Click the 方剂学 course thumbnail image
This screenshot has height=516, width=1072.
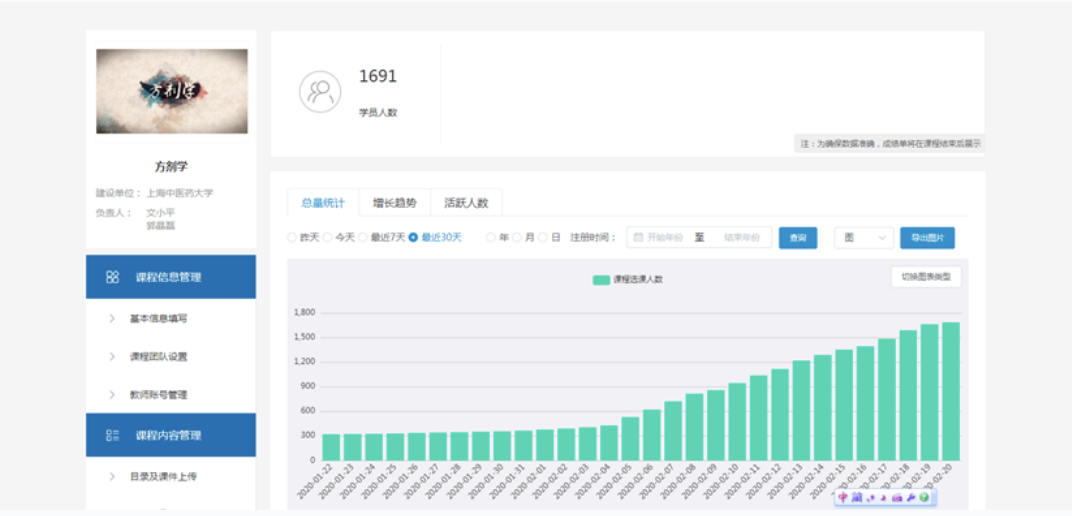[x=171, y=91]
